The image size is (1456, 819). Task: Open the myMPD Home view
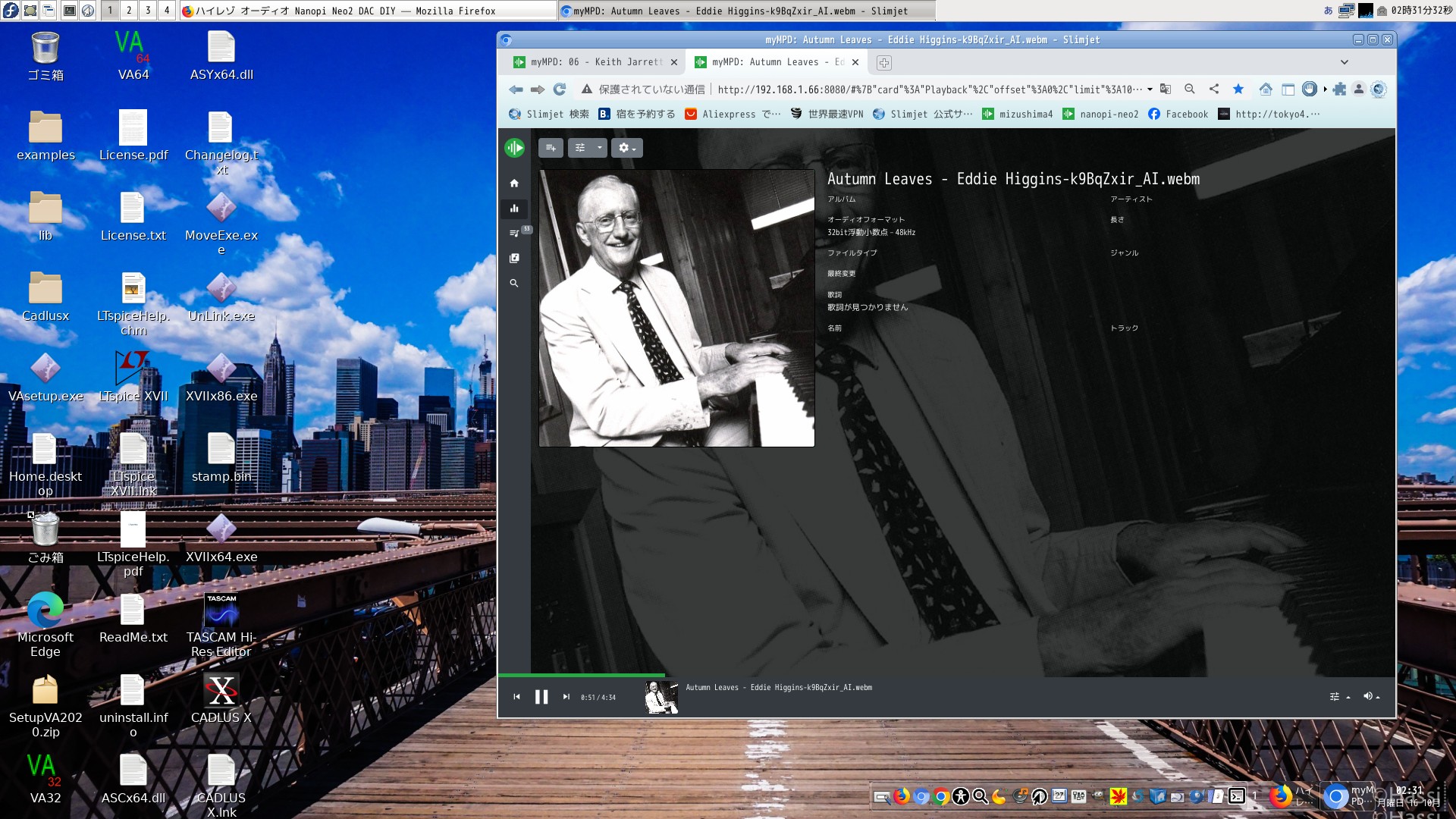(514, 184)
